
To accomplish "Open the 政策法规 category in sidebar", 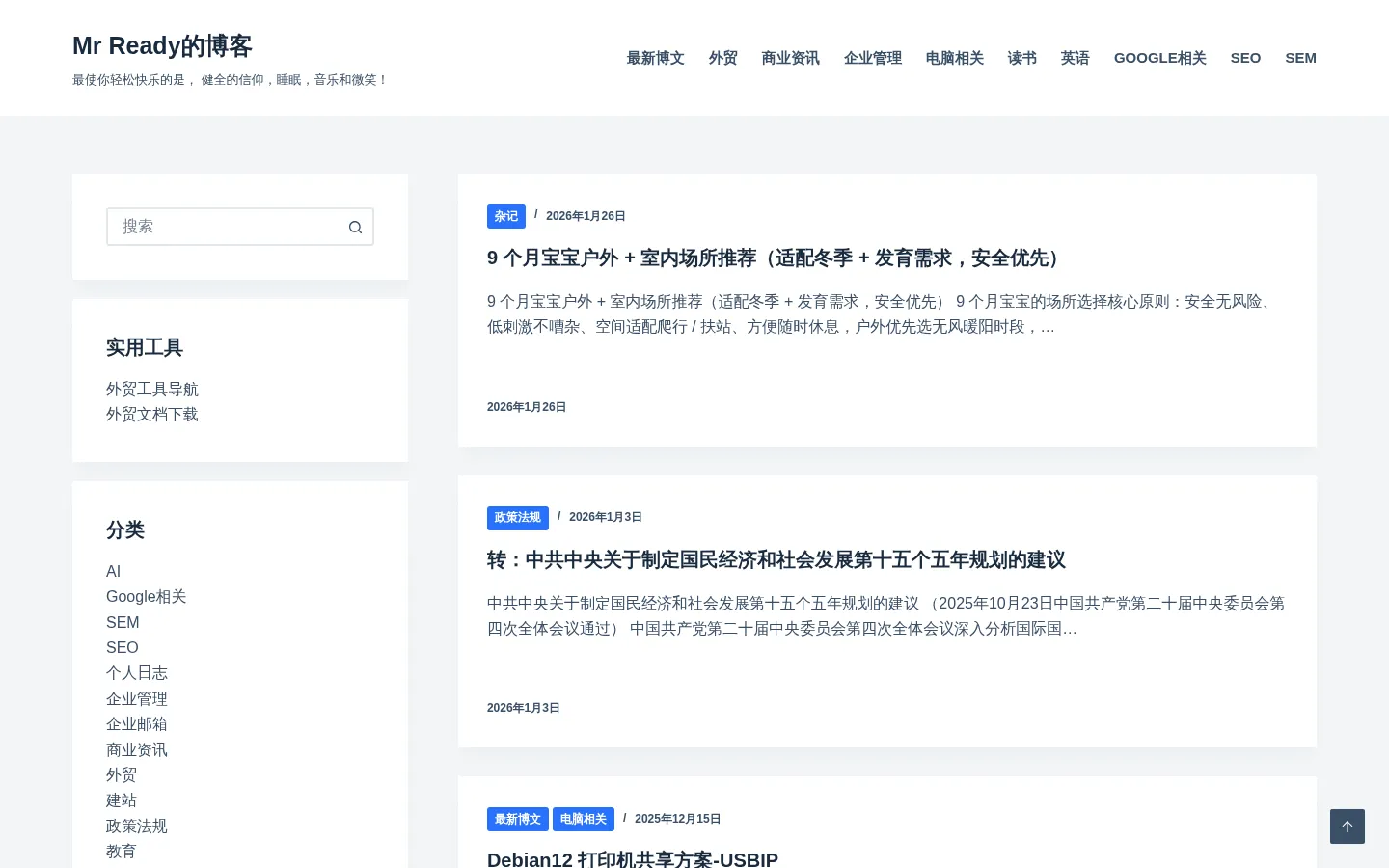I will pyautogui.click(x=137, y=826).
